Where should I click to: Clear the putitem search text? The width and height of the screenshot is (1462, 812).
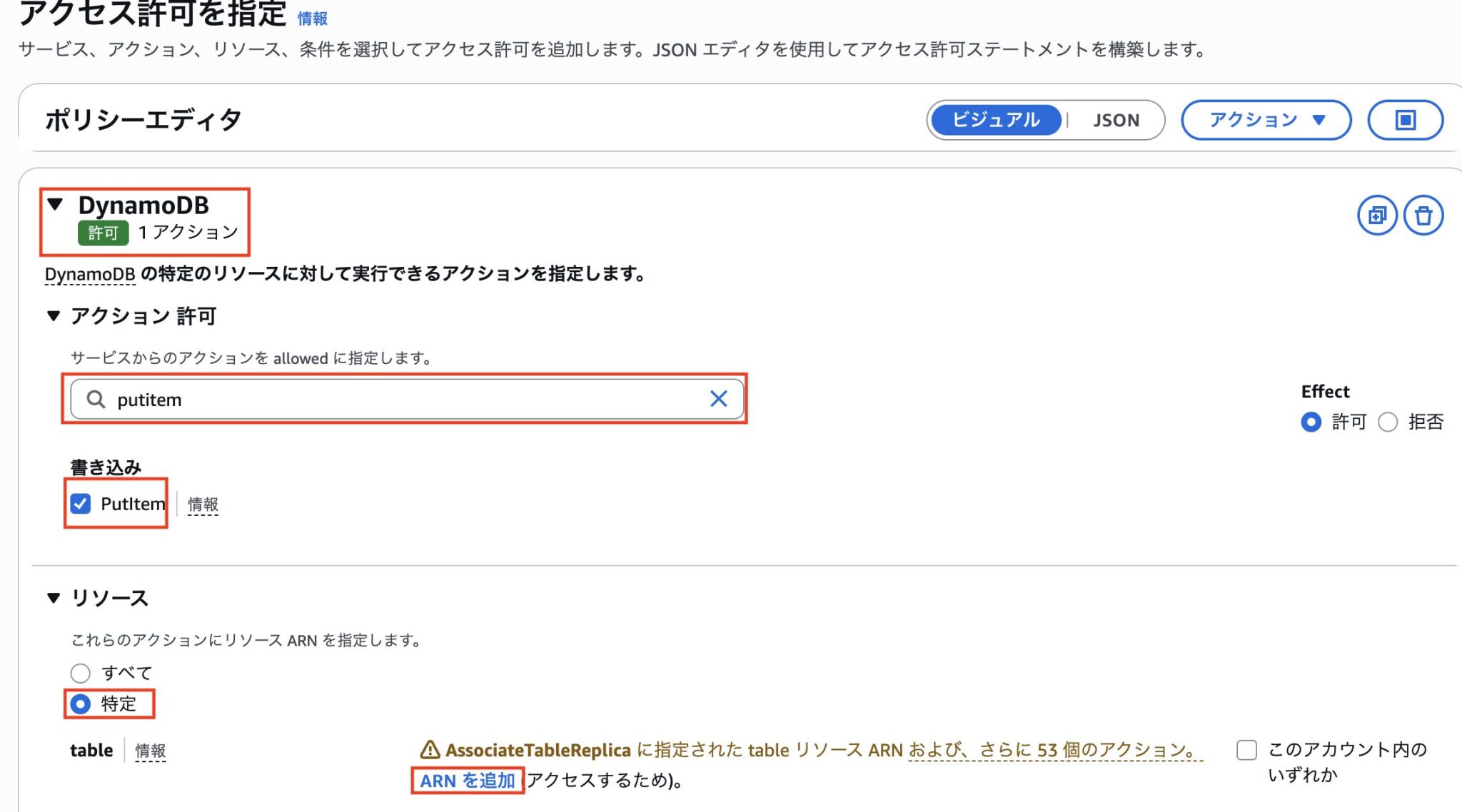[718, 399]
